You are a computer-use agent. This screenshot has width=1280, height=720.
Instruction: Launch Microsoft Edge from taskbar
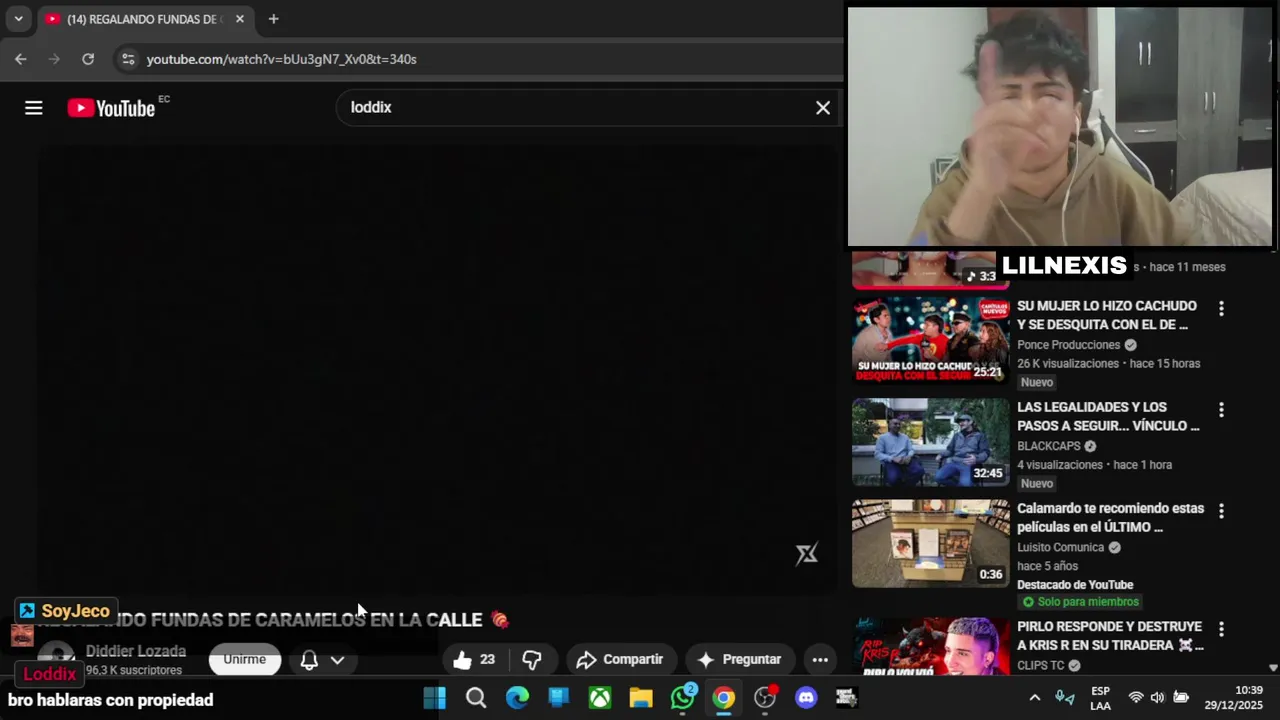click(x=517, y=698)
